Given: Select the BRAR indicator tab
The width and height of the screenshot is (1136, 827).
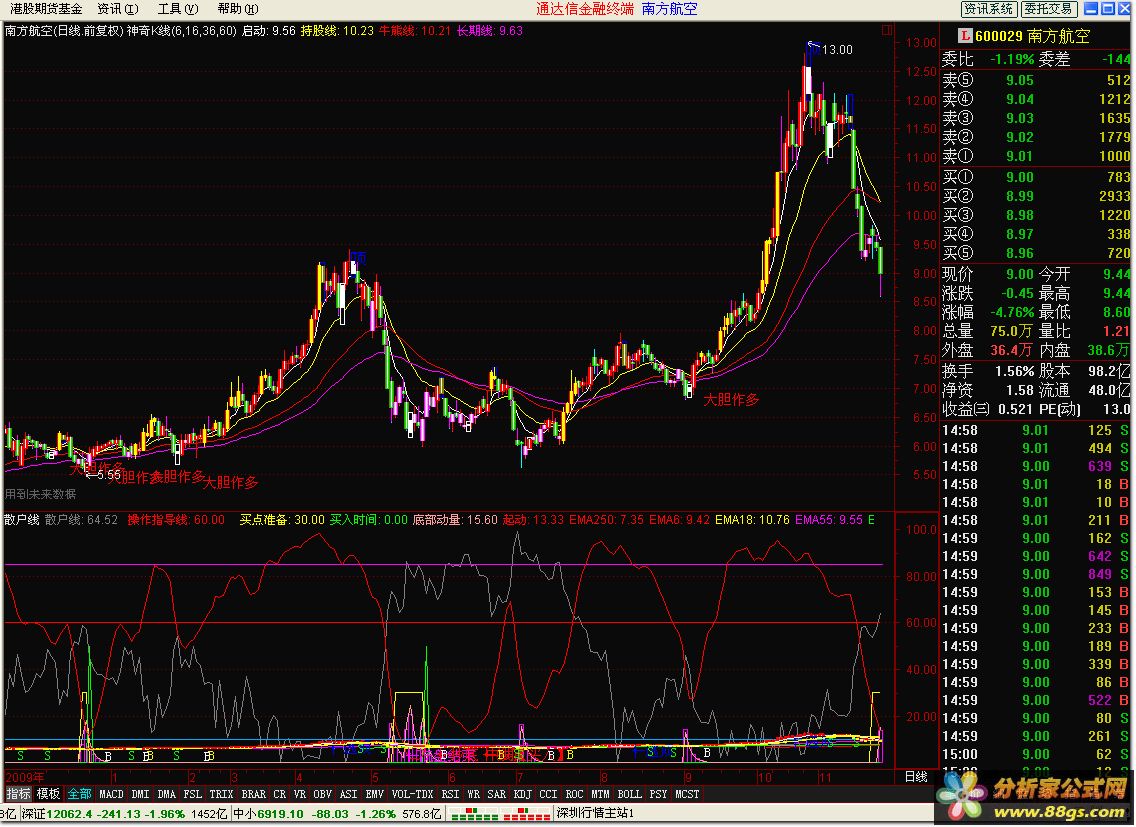Looking at the screenshot, I should 254,794.
